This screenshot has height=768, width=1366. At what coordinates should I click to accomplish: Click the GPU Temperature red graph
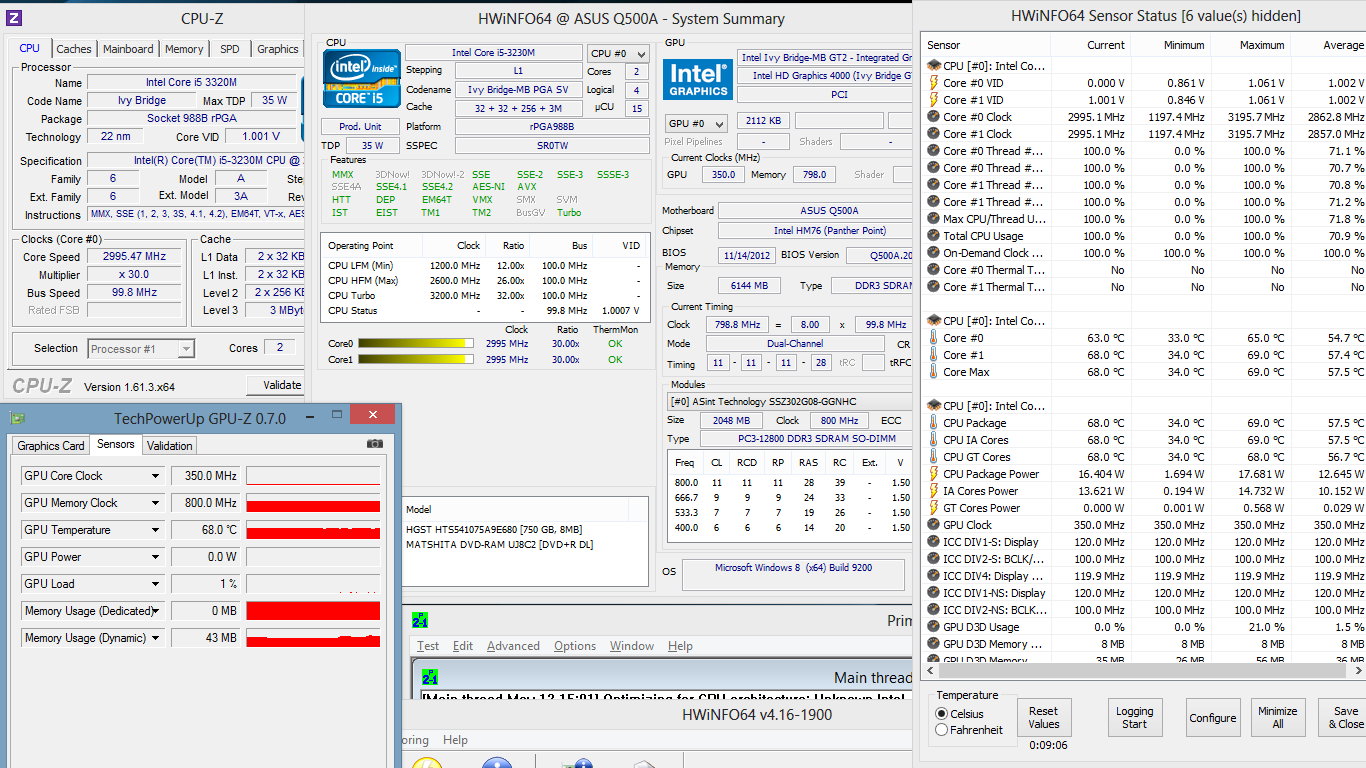point(313,530)
